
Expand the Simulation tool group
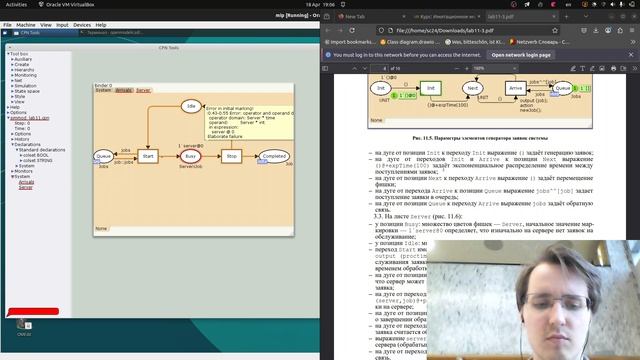coord(12,86)
